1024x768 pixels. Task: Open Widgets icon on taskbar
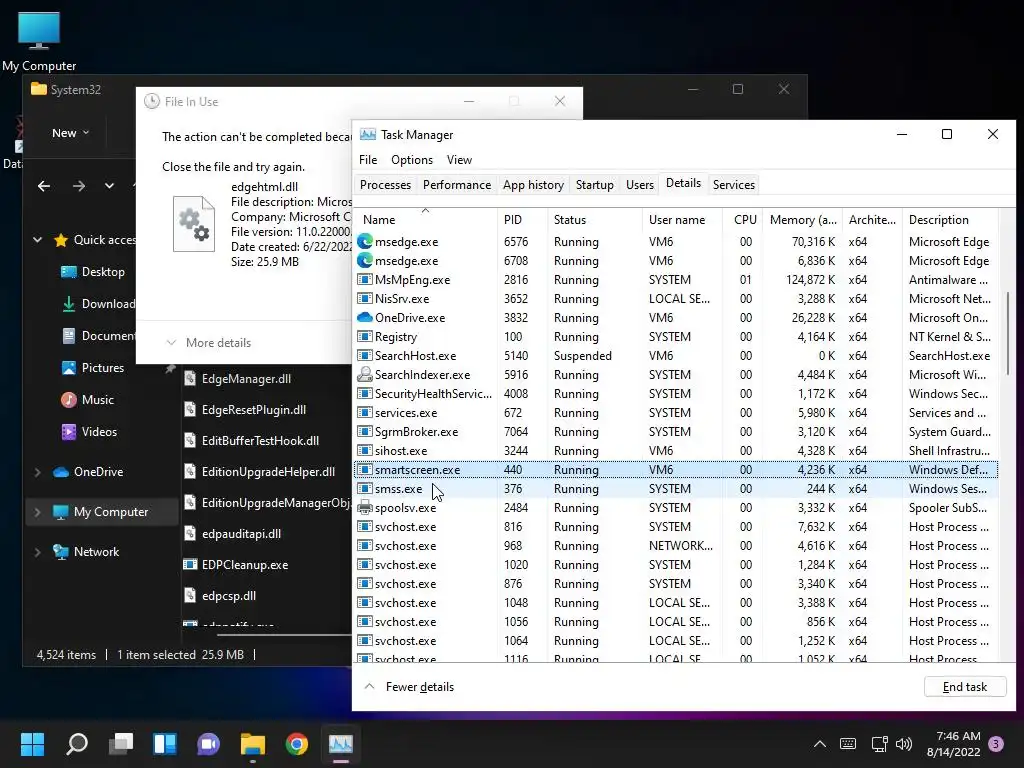[x=165, y=743]
